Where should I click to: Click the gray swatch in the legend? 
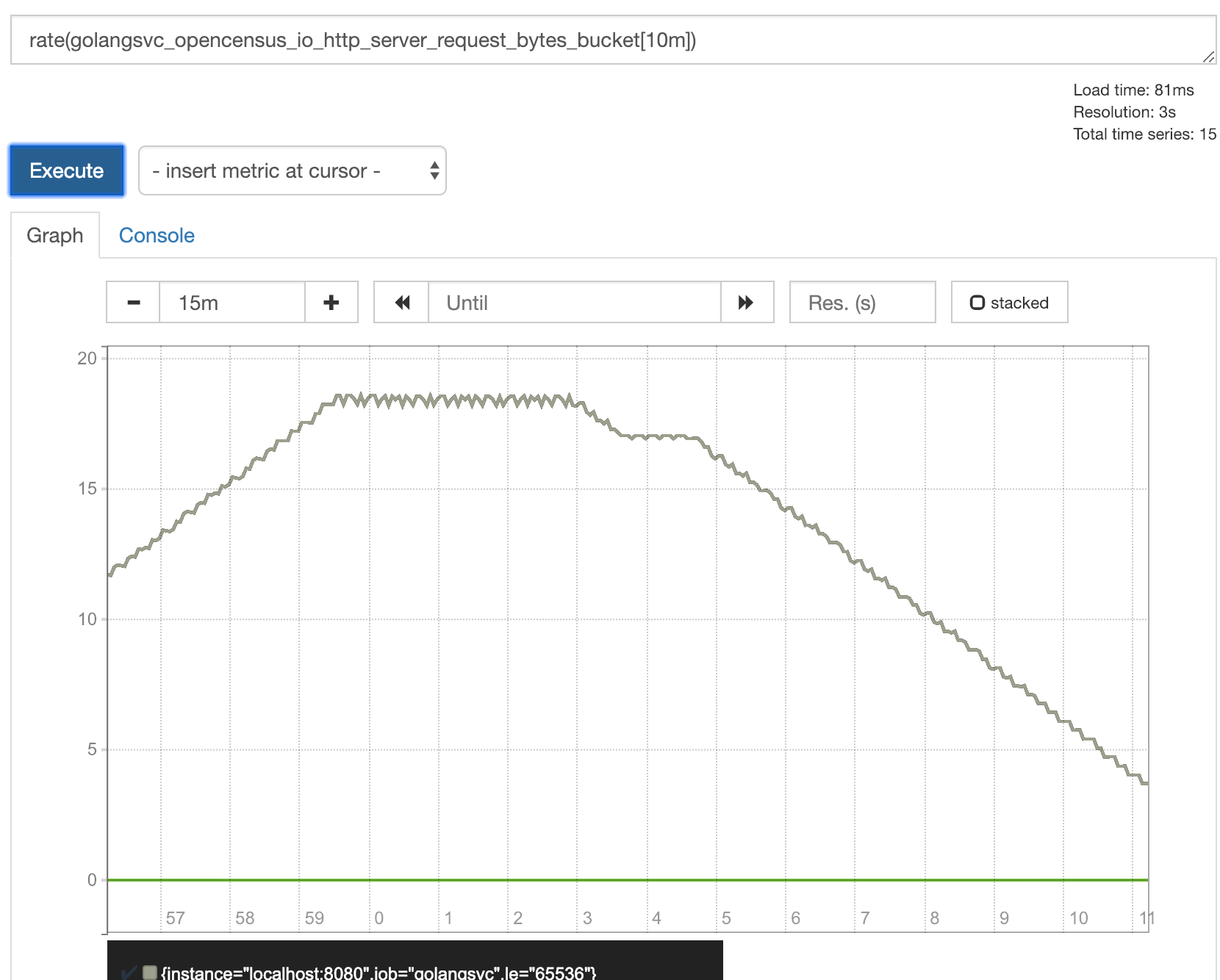click(x=150, y=973)
